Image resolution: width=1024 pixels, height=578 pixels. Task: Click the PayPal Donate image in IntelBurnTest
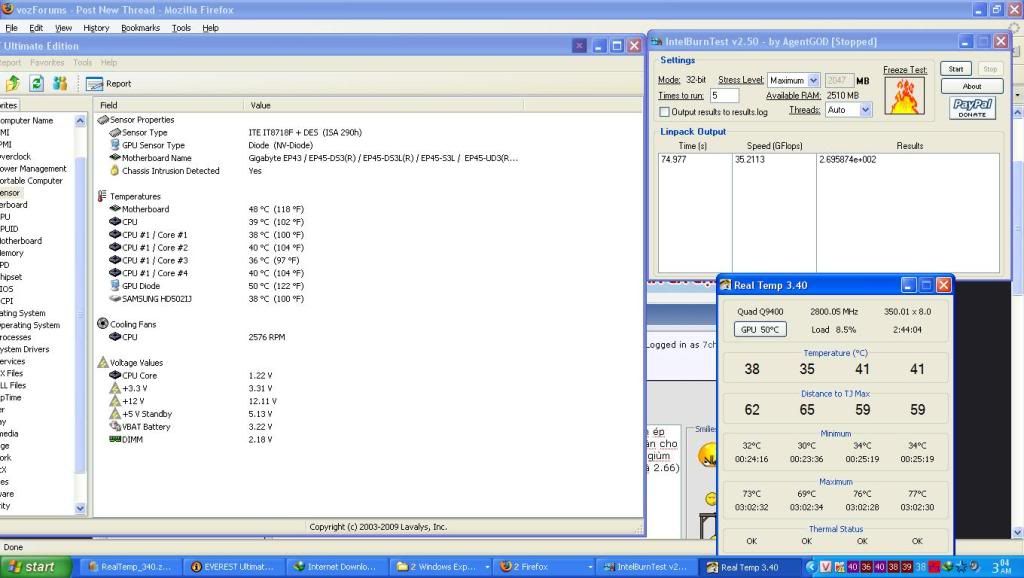[972, 108]
